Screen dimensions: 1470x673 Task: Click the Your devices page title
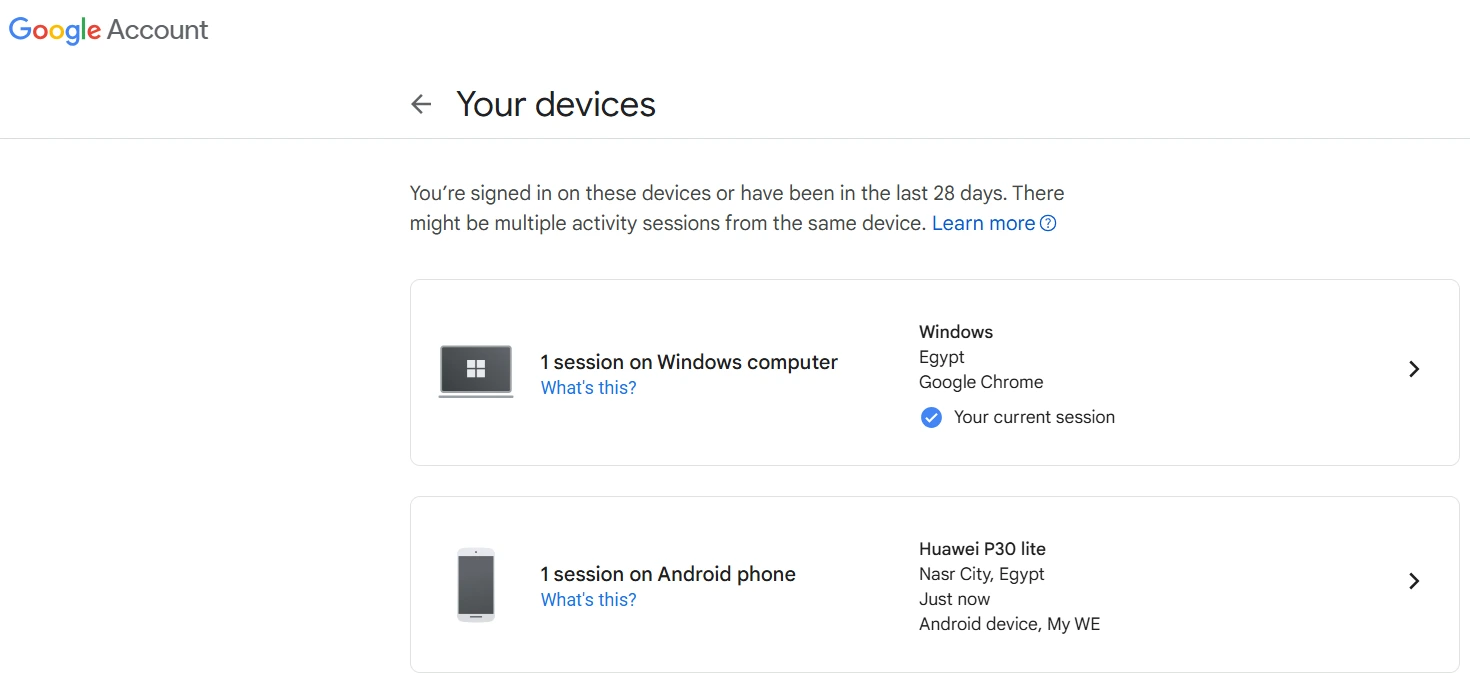tap(556, 104)
